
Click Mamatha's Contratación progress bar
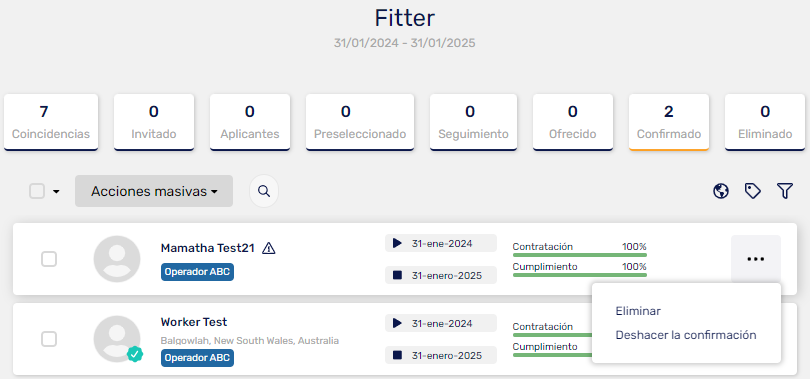coord(580,255)
